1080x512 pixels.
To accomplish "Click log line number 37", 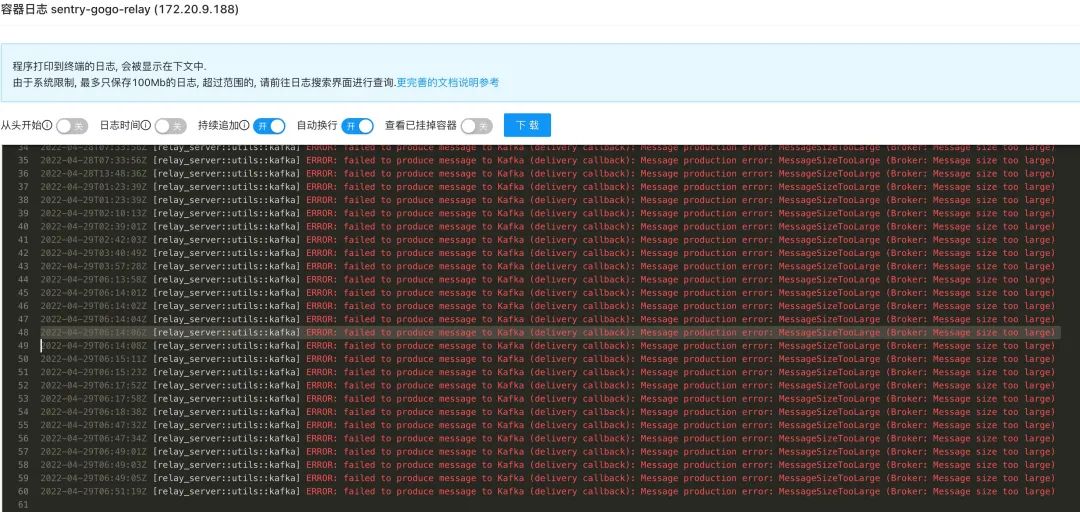I will point(23,187).
